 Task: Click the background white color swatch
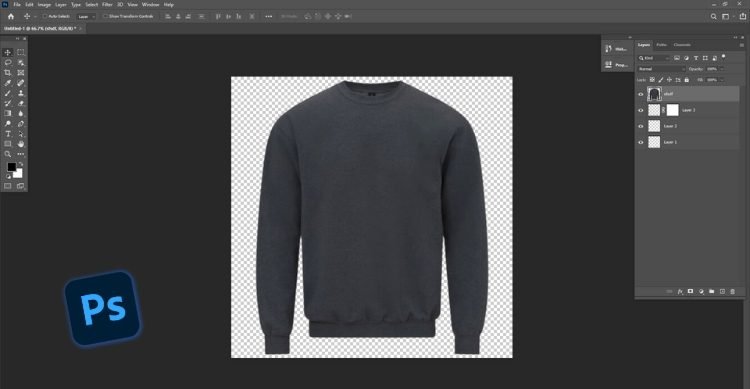[x=19, y=174]
